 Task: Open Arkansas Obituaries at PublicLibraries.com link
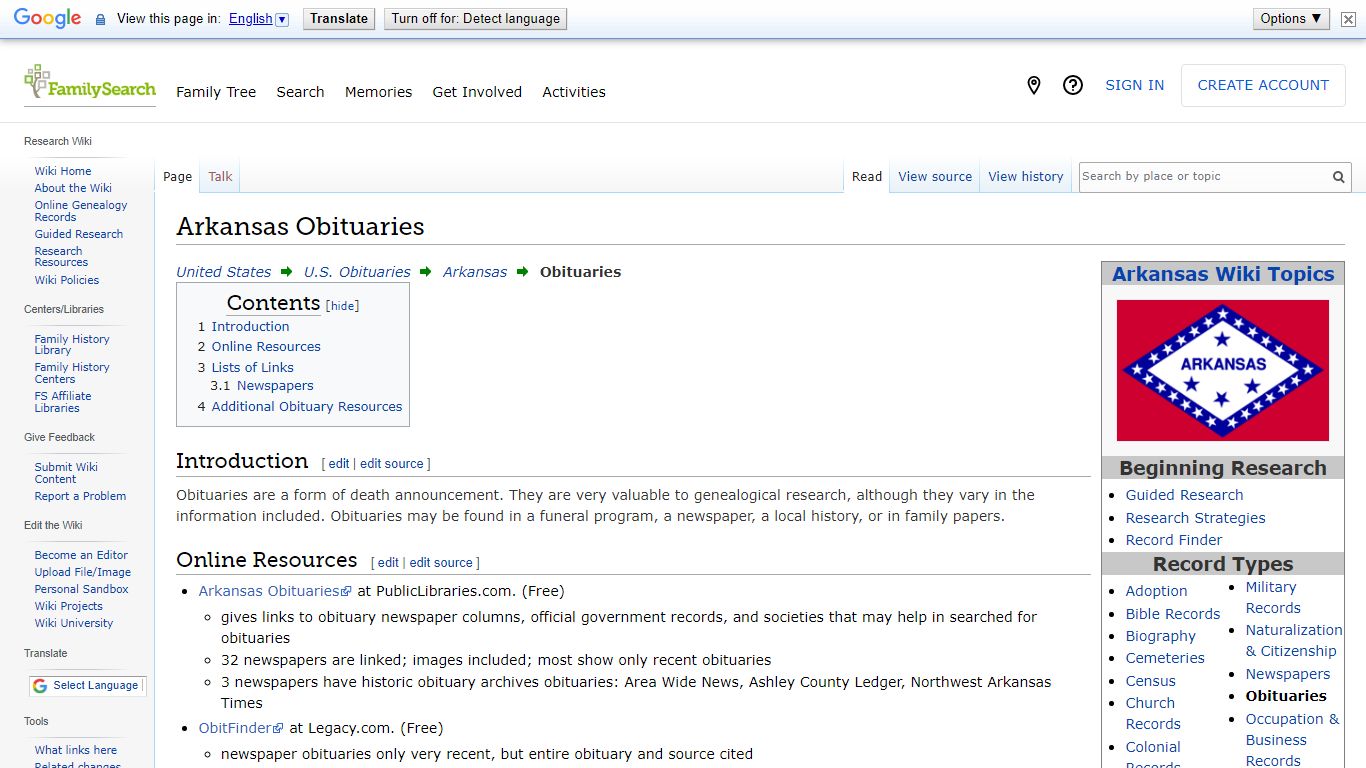[x=275, y=591]
